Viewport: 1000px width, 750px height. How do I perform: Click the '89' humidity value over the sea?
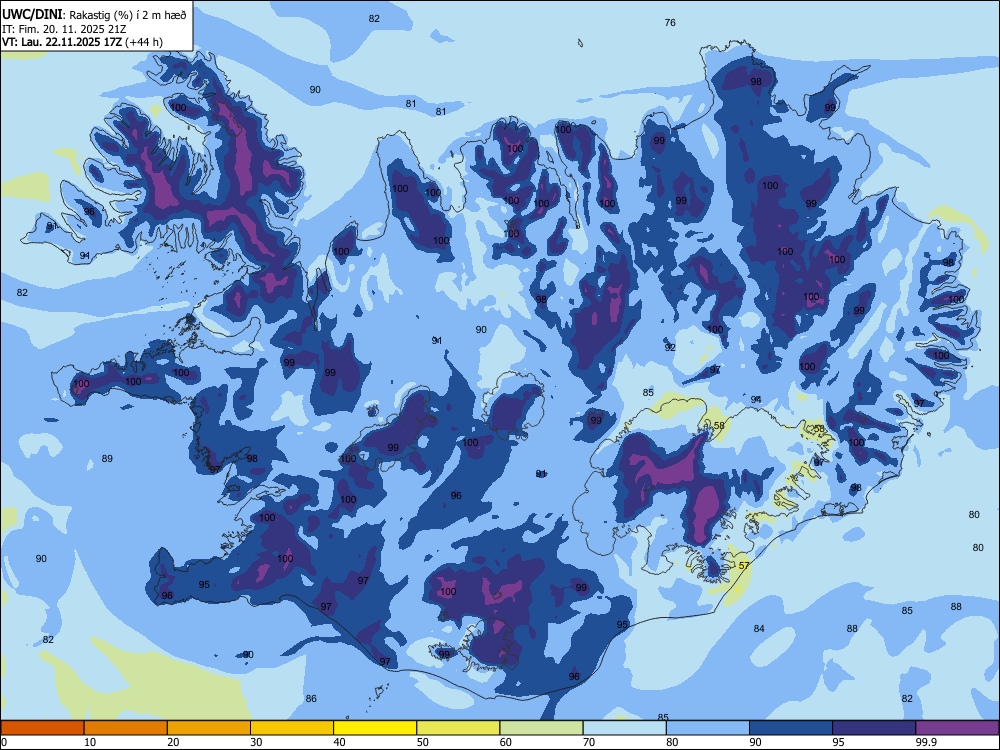(107, 459)
